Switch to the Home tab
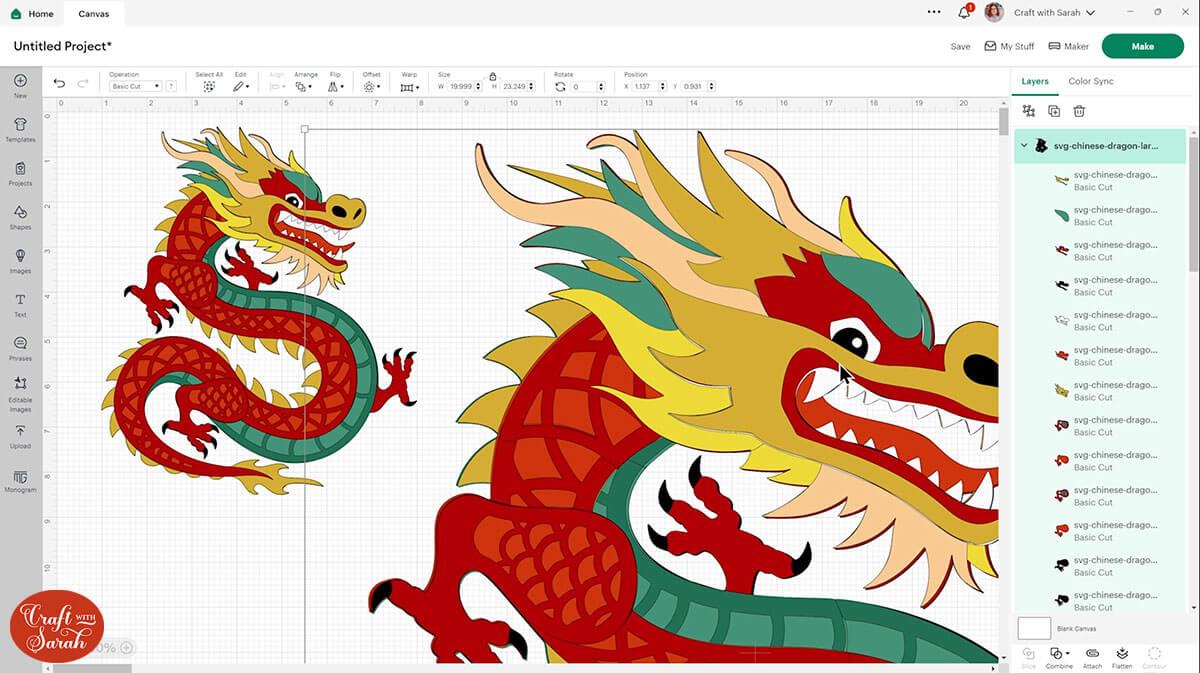The width and height of the screenshot is (1200, 673). tap(33, 14)
